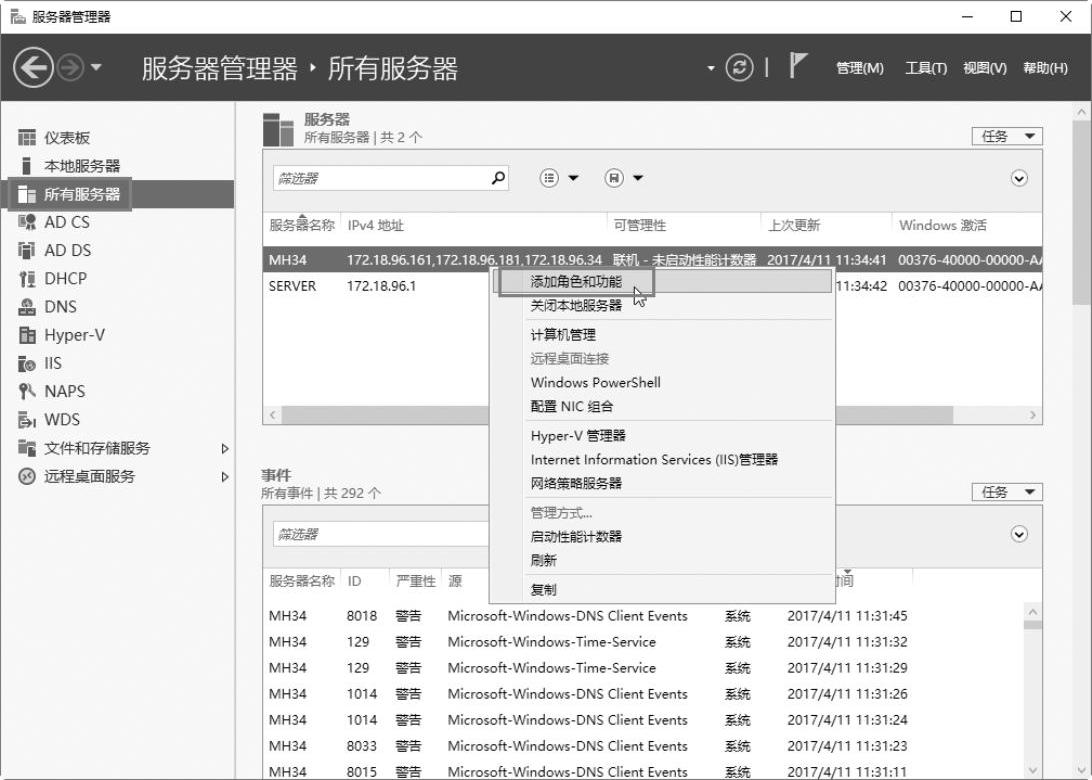
Task: Choose Windows PowerShell in context menu
Action: (x=595, y=382)
